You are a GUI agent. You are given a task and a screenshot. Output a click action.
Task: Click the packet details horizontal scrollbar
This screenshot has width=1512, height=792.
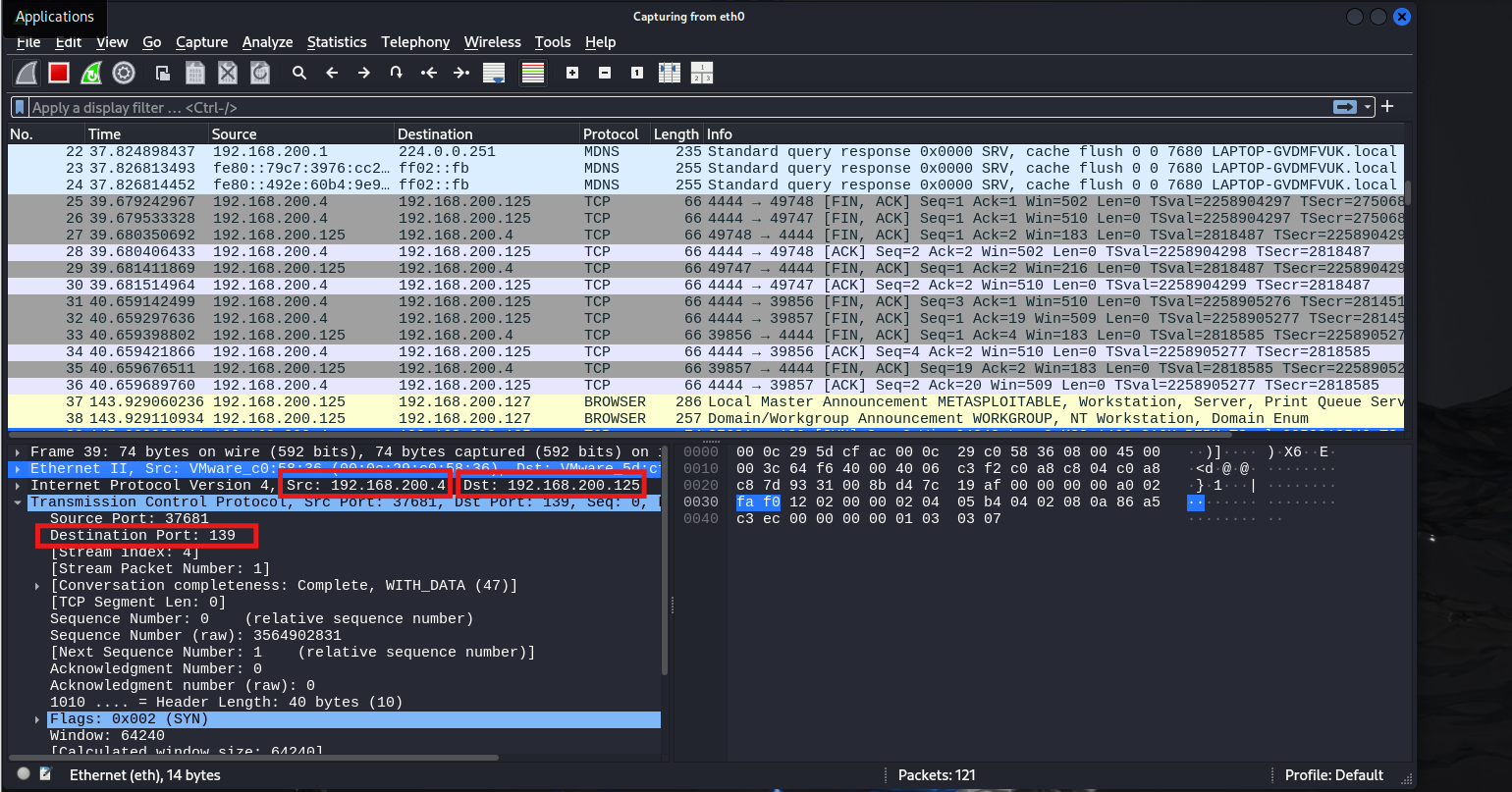[x=254, y=757]
